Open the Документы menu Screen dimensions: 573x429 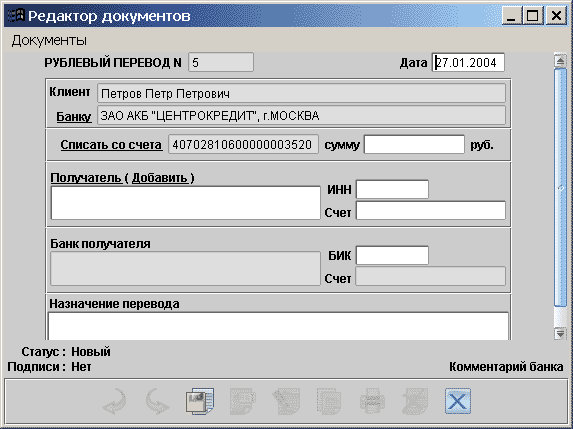tap(49, 40)
